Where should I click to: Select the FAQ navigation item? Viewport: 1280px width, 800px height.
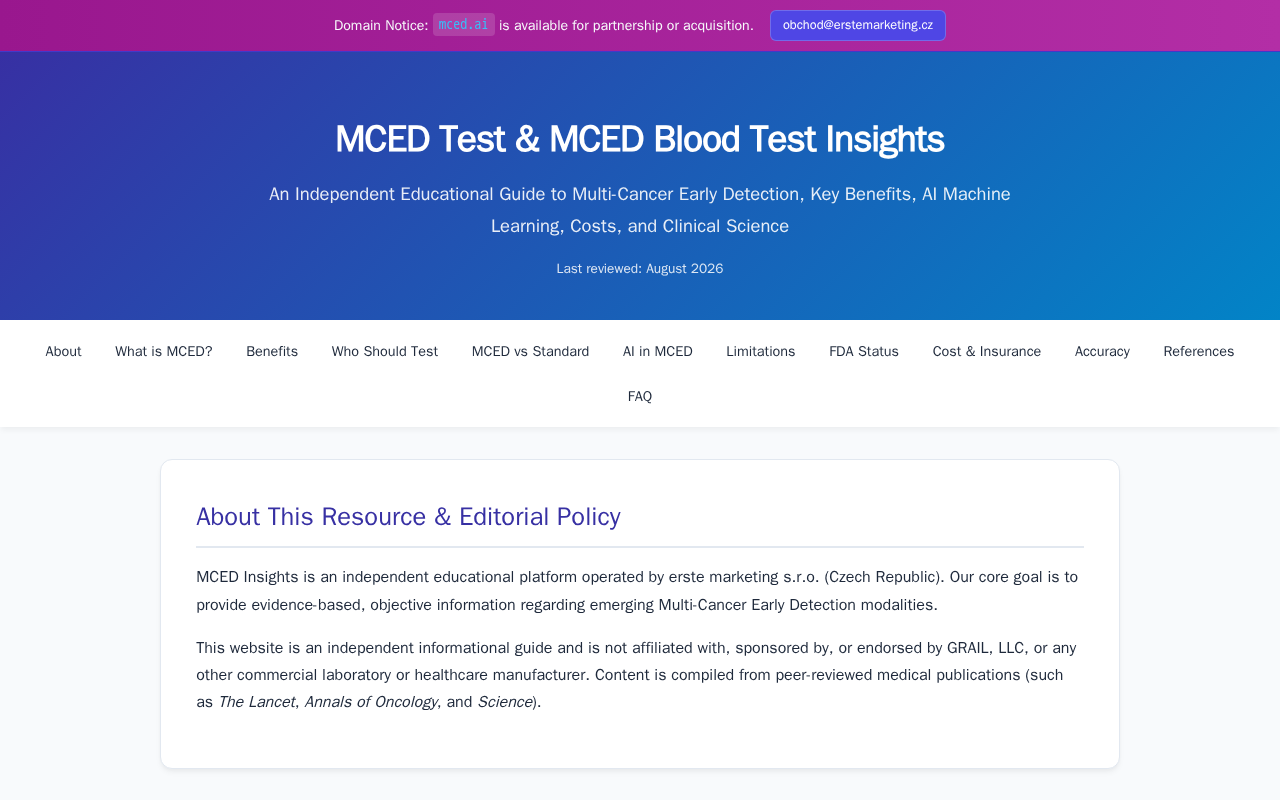point(640,396)
